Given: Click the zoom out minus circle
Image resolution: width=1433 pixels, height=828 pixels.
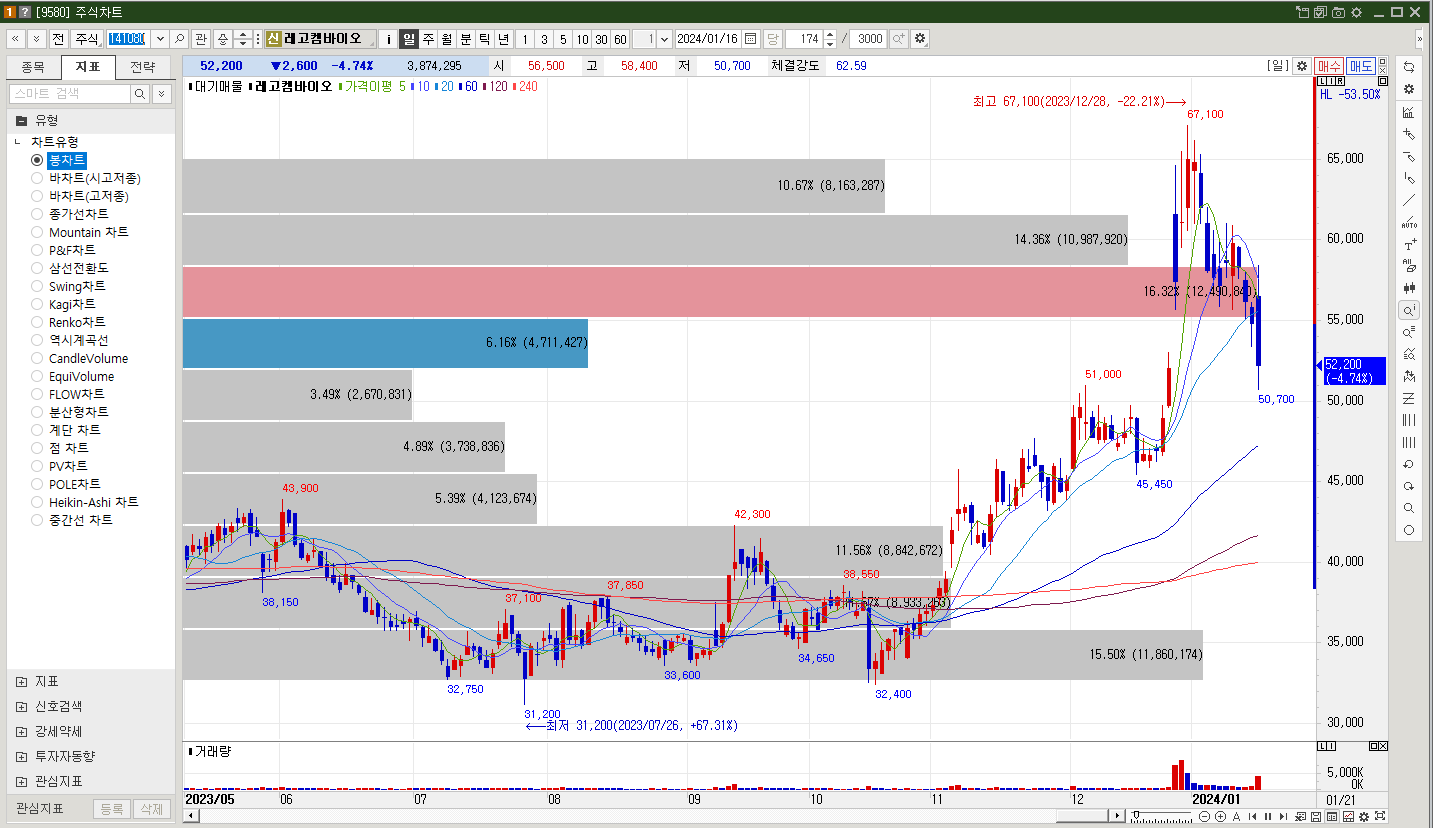Looking at the screenshot, I should pos(1204,817).
